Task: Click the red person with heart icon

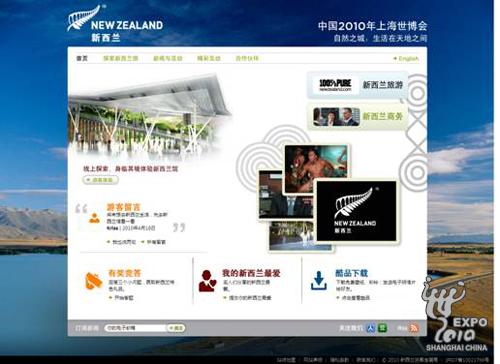Action: click(207, 281)
